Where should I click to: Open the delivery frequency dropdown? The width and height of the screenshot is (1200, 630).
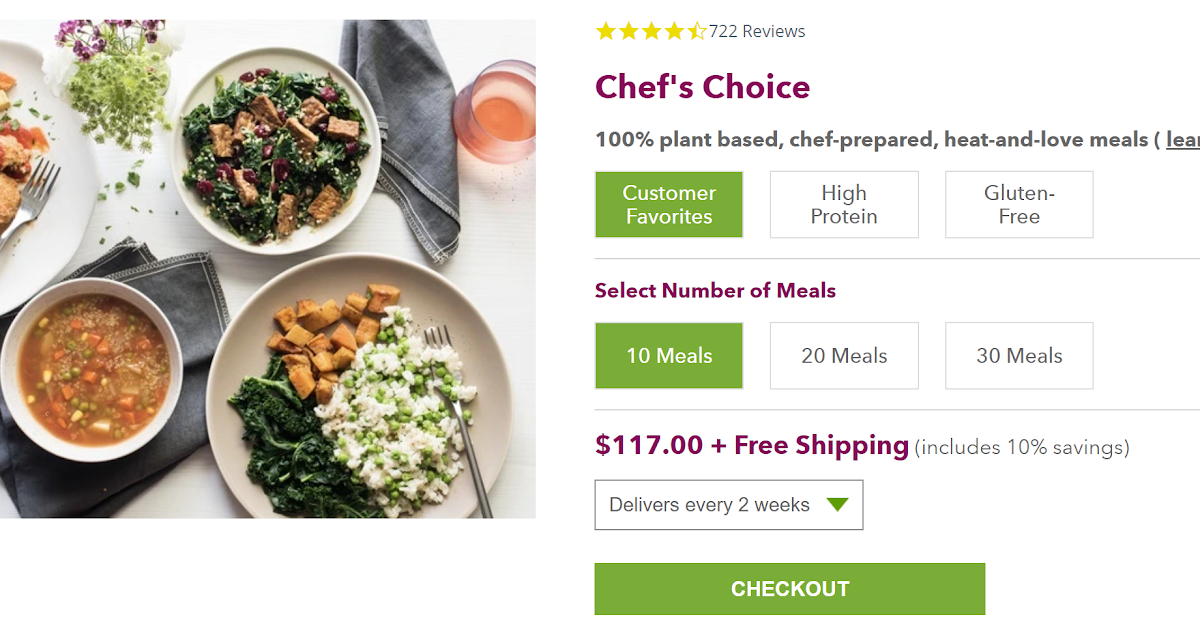[x=729, y=504]
